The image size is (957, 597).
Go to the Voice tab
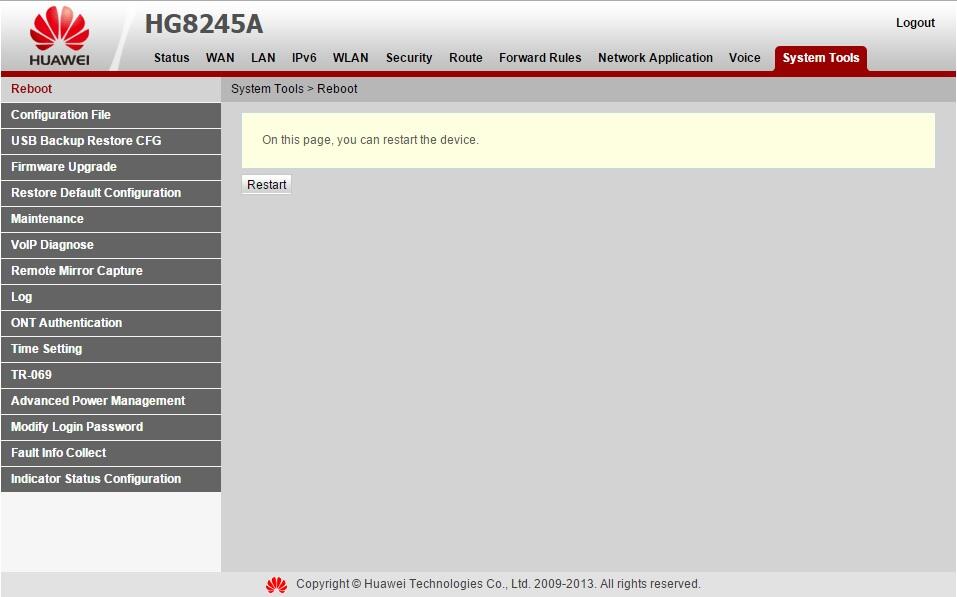coord(745,57)
